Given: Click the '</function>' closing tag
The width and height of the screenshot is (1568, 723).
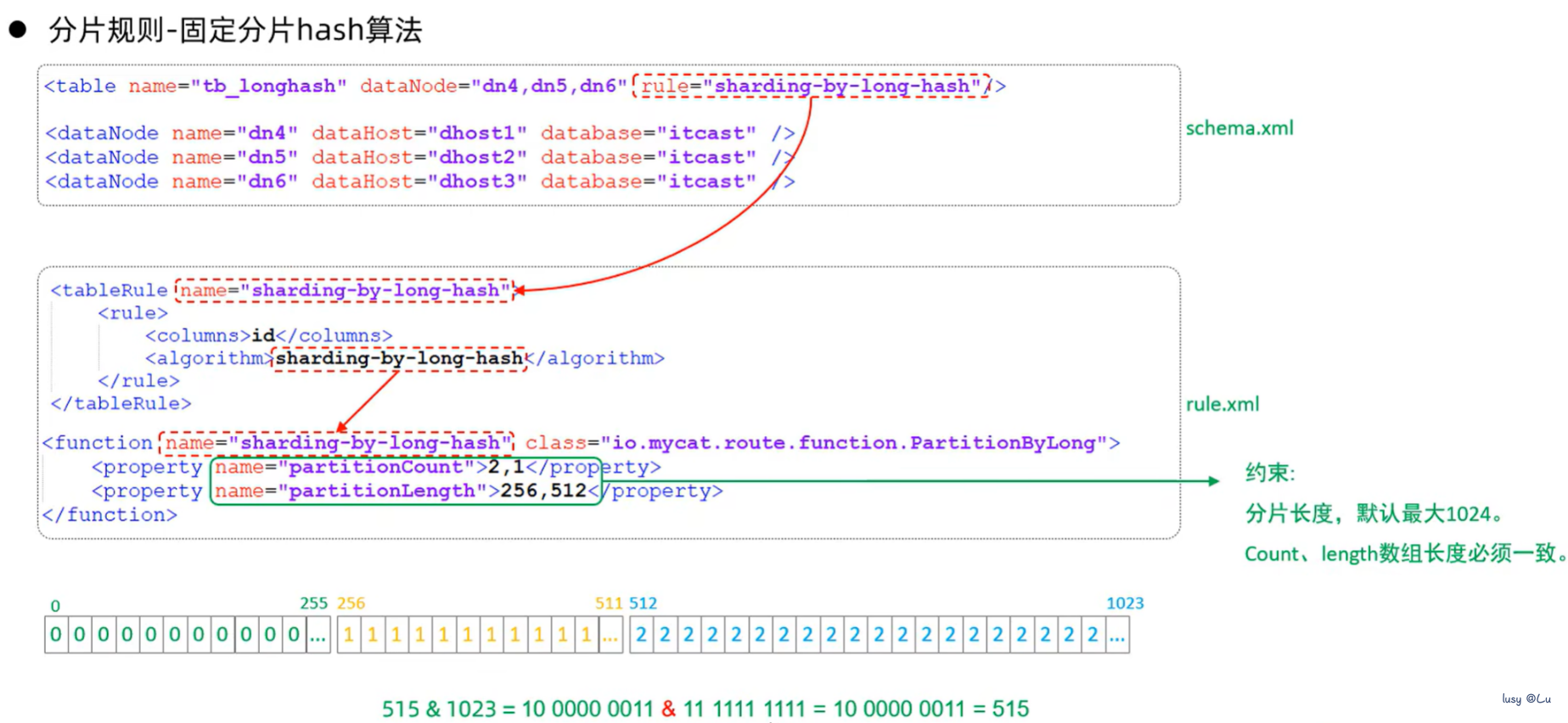Looking at the screenshot, I should coord(110,515).
